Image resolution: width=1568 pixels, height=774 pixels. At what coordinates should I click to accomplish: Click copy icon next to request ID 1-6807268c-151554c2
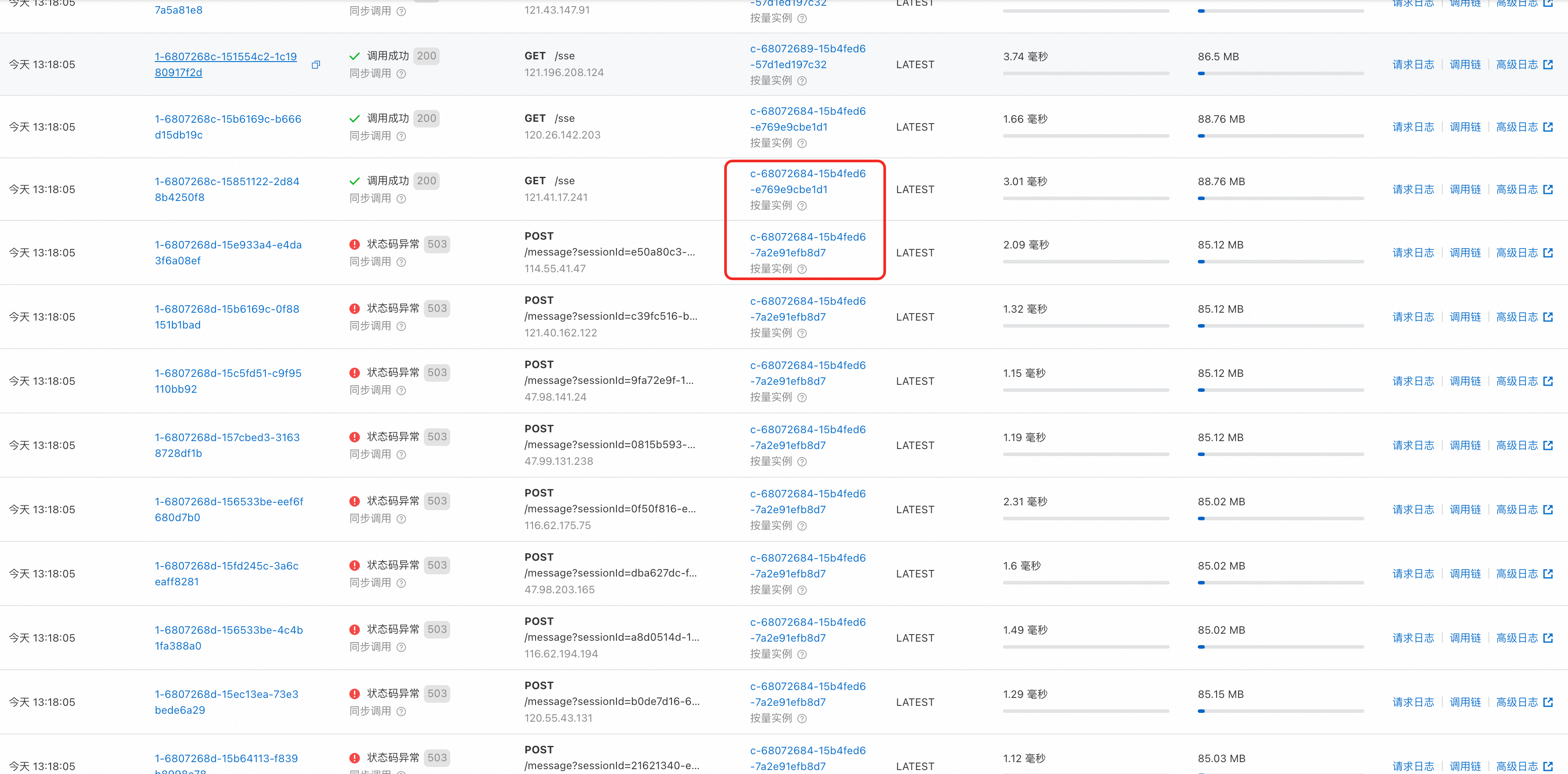pos(315,65)
